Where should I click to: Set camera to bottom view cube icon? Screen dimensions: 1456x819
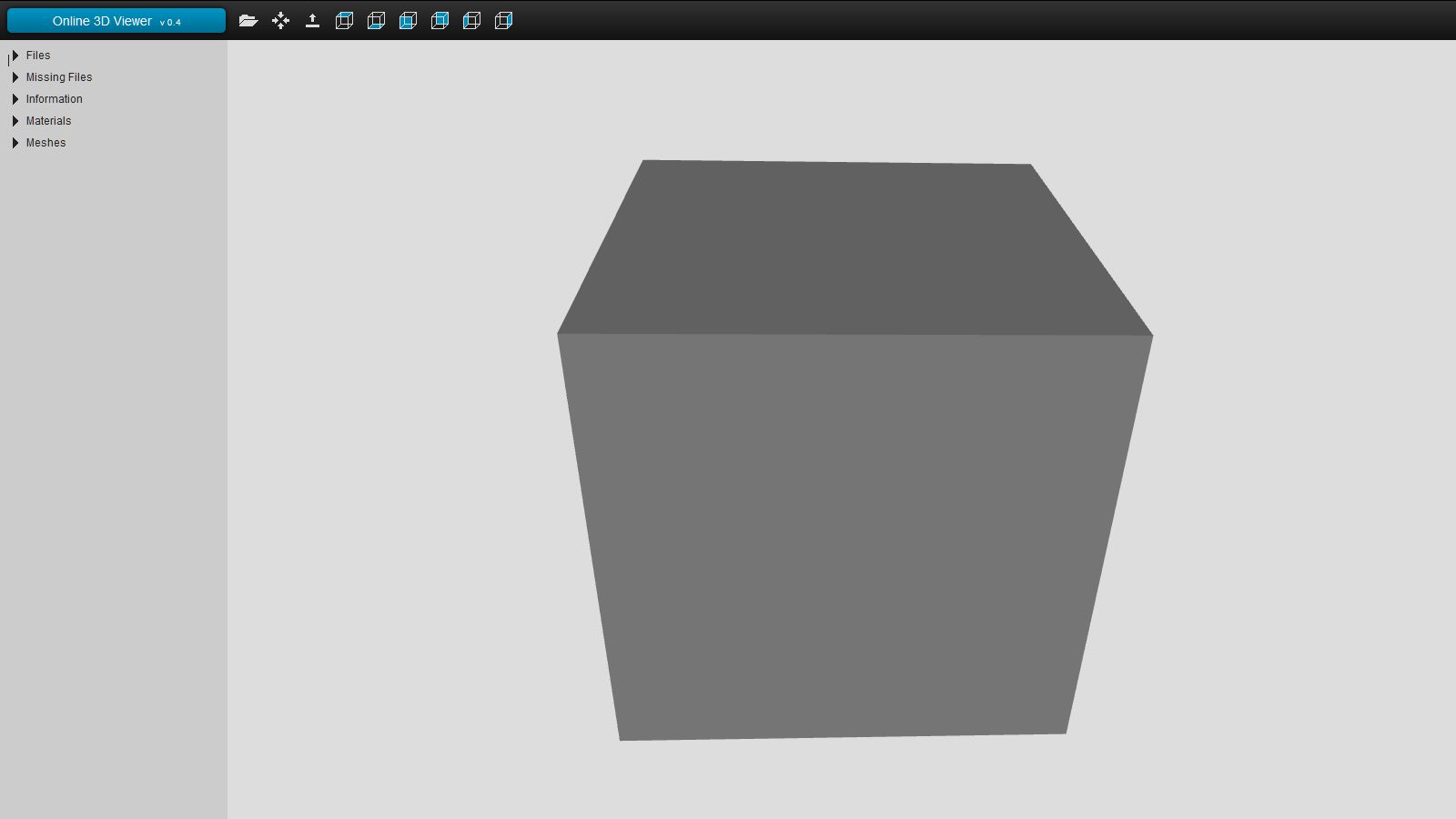pyautogui.click(x=376, y=21)
